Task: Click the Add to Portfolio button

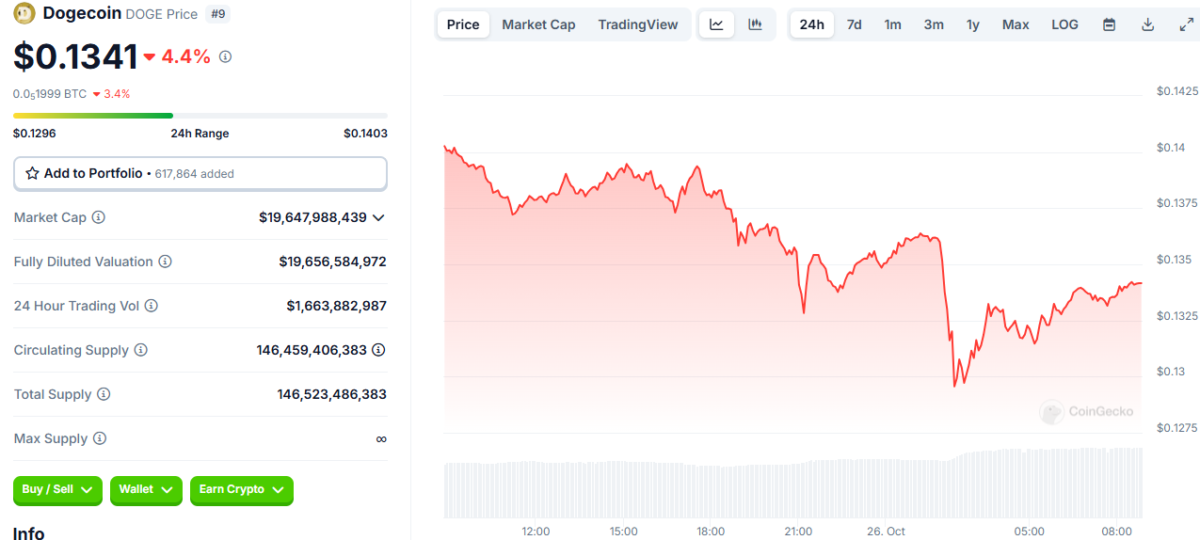Action: click(x=200, y=173)
